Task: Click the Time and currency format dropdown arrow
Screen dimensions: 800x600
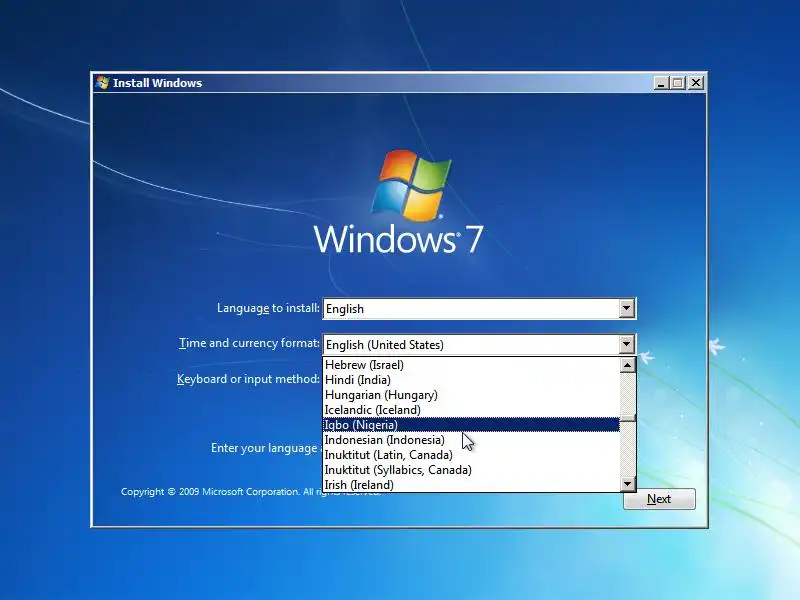Action: (627, 344)
